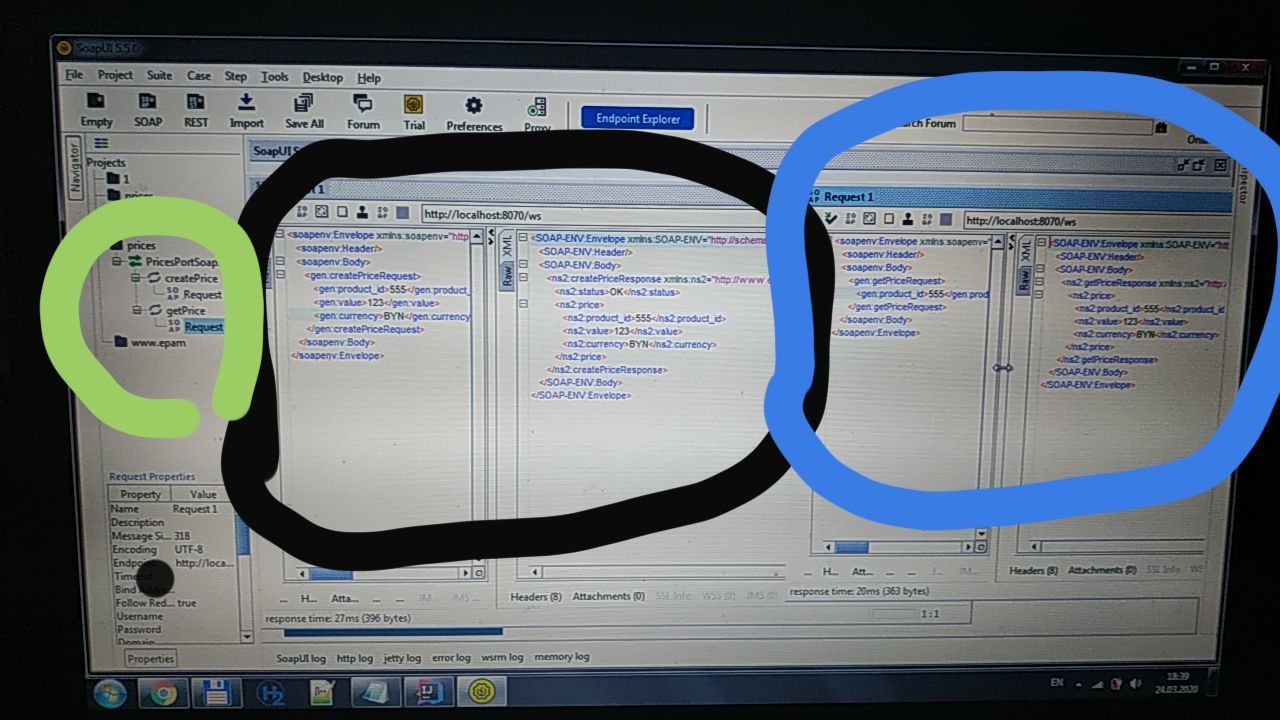Open the memory log tab
This screenshot has height=720, width=1280.
[561, 657]
